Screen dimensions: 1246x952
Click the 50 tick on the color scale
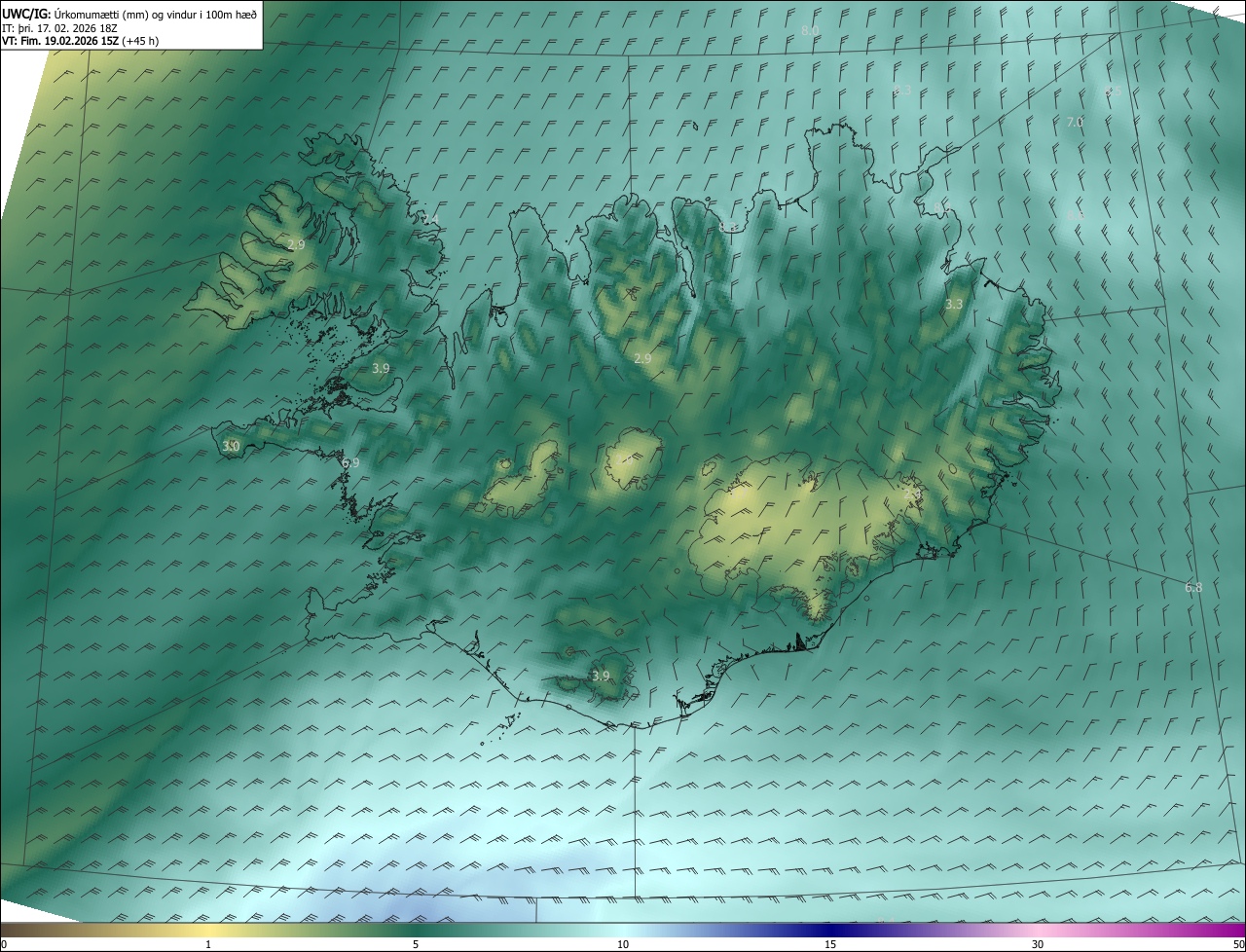[1237, 944]
